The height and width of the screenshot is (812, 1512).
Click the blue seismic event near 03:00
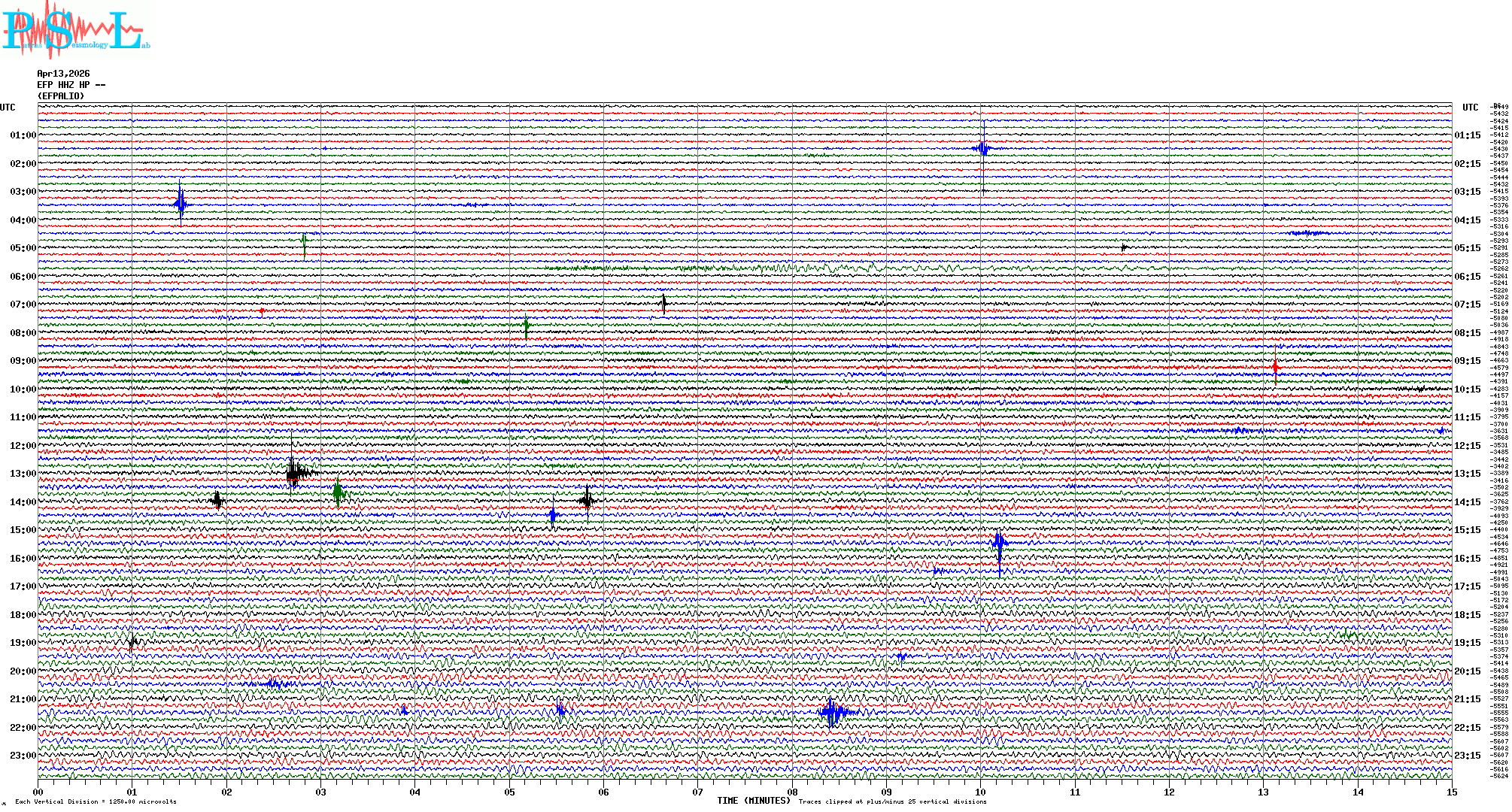pos(180,204)
